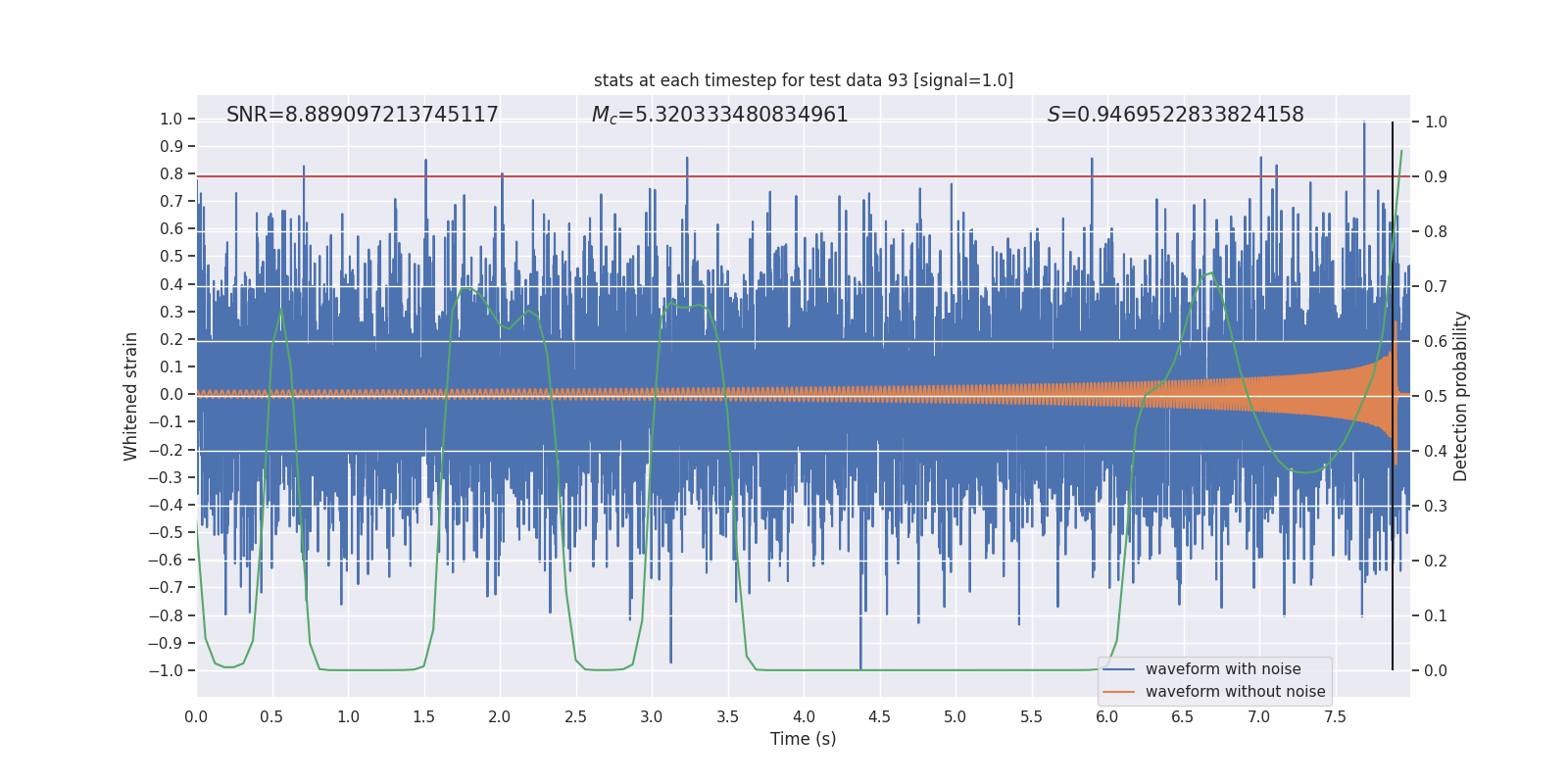Click the chirp mass Mc annotation
Viewport: 1568px width, 784px height.
click(719, 115)
